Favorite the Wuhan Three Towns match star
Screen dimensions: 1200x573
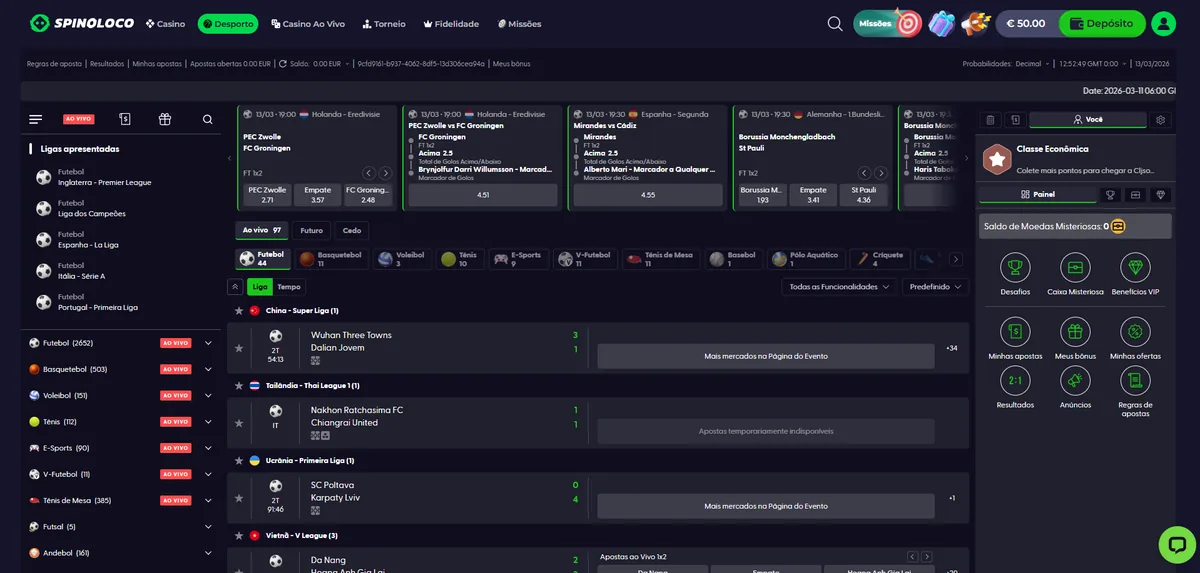pyautogui.click(x=238, y=348)
